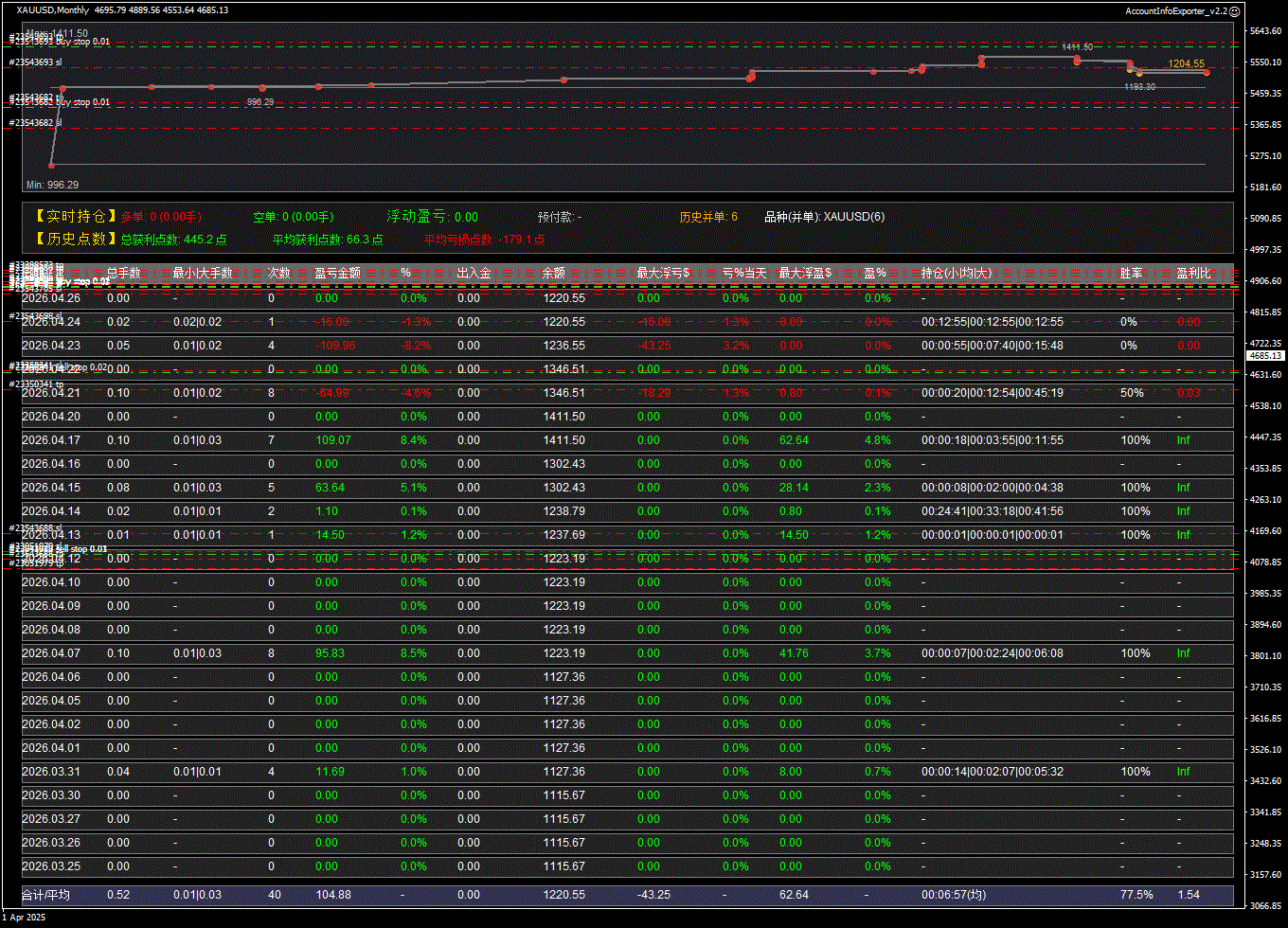Image resolution: width=1288 pixels, height=928 pixels.
Task: Select the 2026.04.17 table row date
Action: (51, 440)
